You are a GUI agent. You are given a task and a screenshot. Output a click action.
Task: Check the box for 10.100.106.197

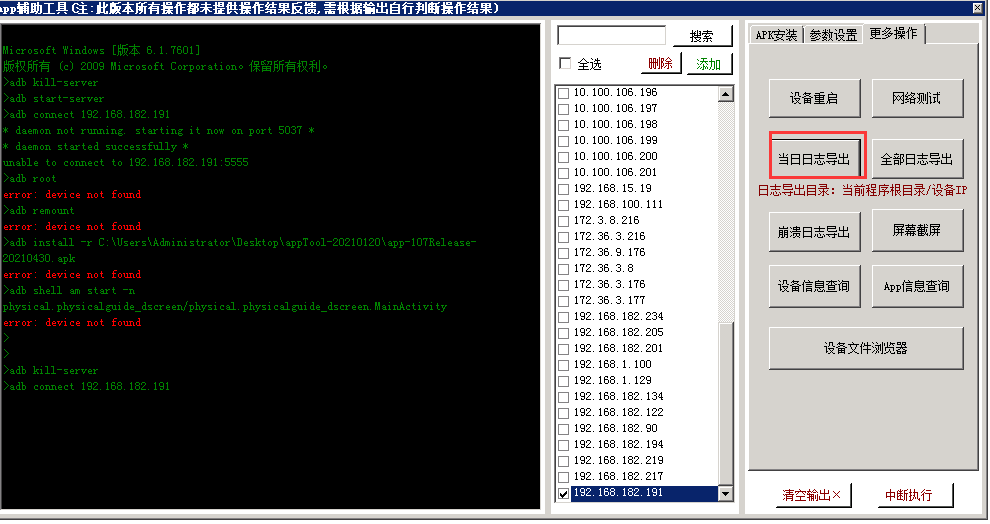click(564, 109)
